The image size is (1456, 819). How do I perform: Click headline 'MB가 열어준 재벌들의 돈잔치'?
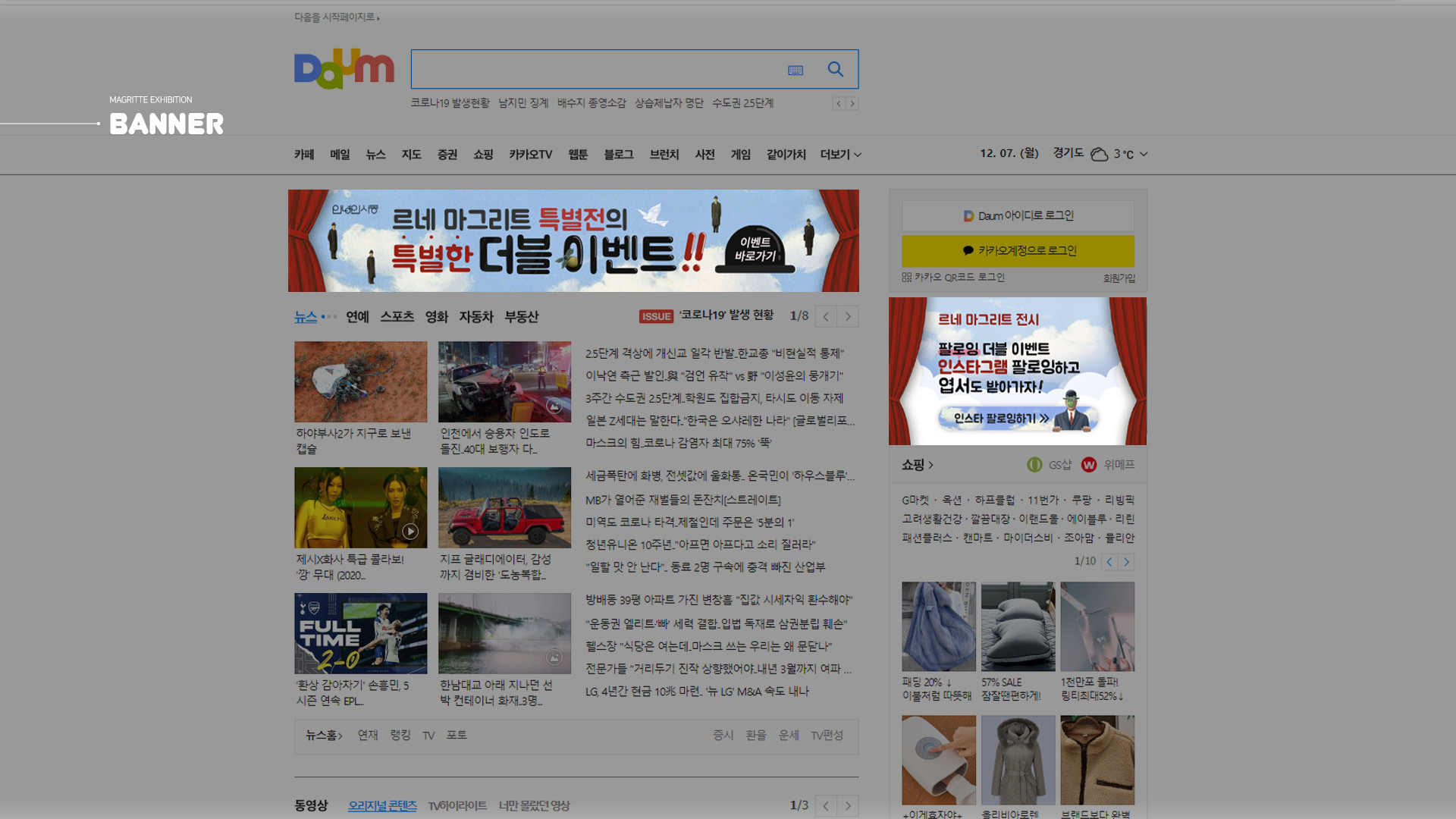682,500
